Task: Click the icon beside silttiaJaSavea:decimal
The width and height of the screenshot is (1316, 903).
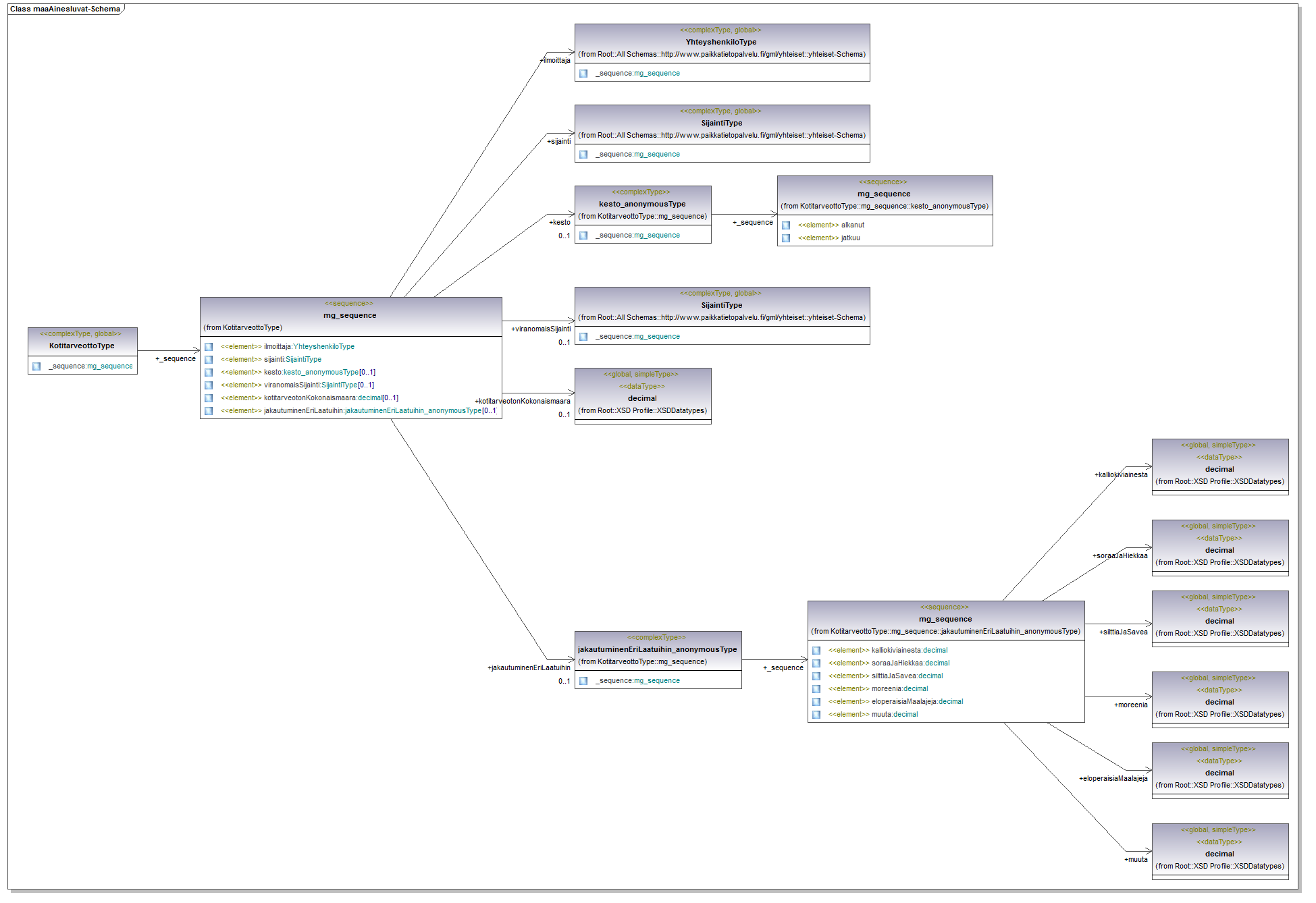Action: pyautogui.click(x=816, y=676)
